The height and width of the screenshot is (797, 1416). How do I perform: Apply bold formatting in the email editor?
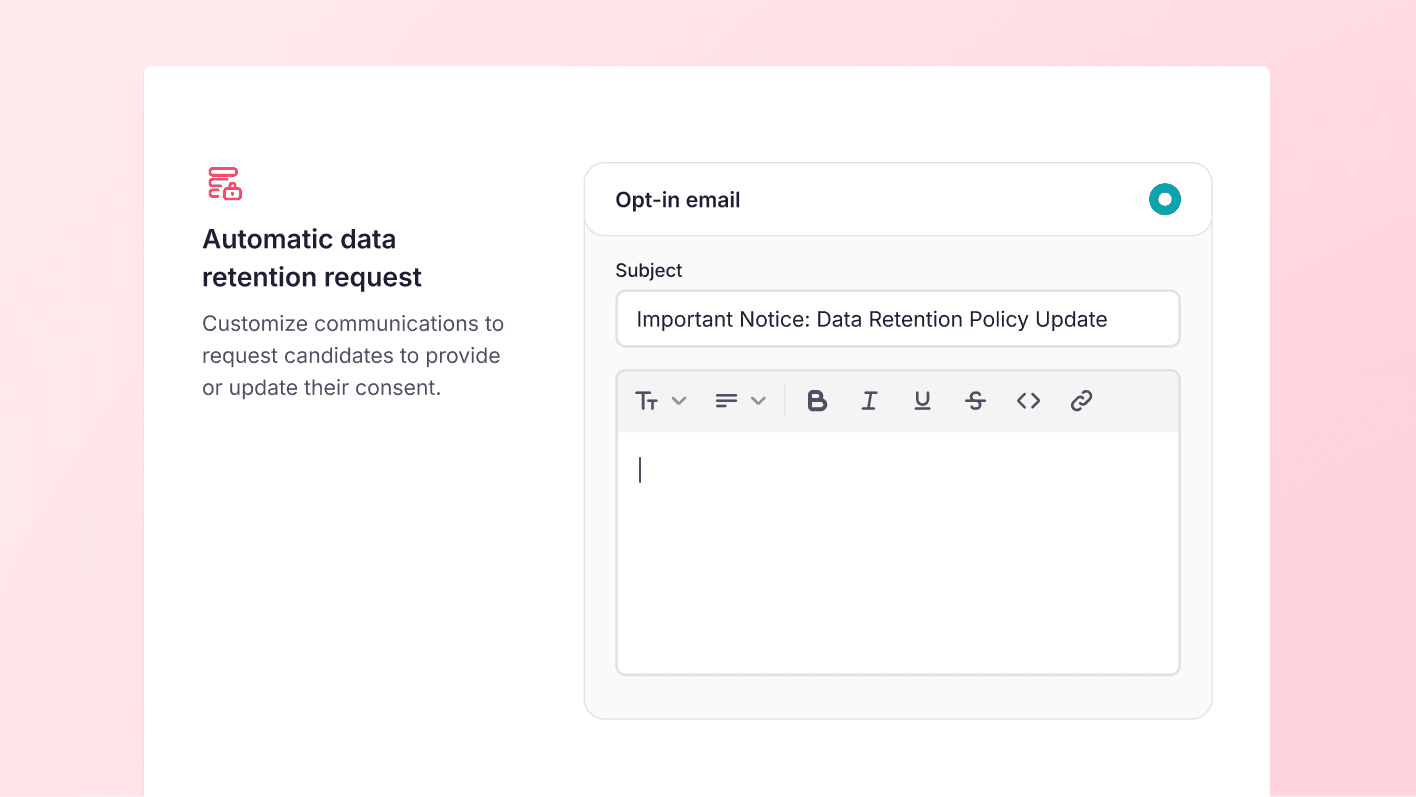(x=817, y=400)
